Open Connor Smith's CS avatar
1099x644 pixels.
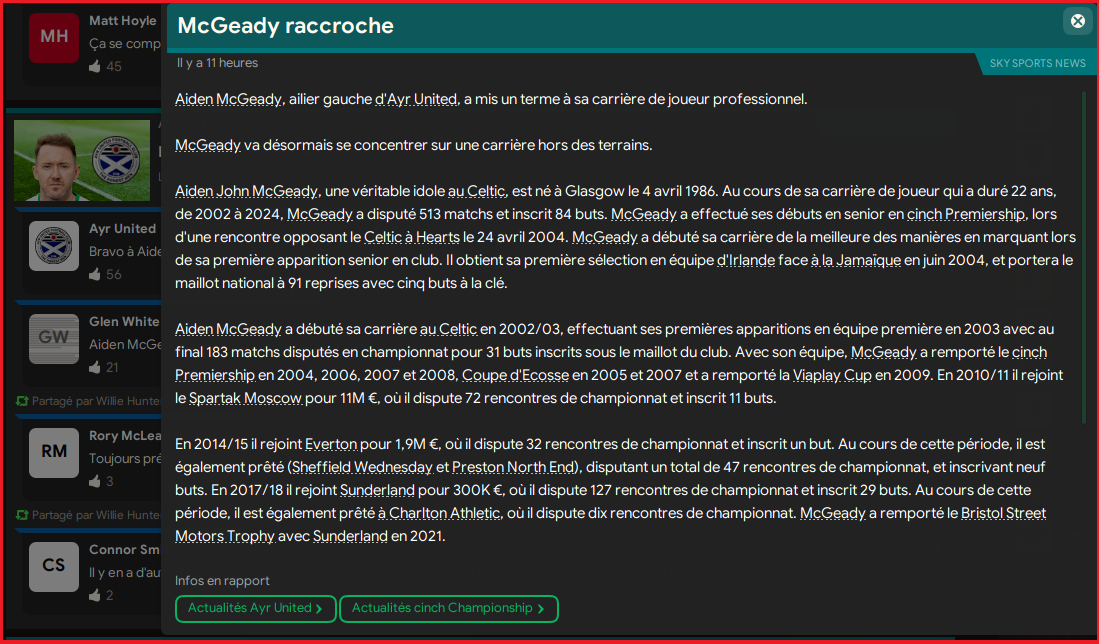click(x=54, y=566)
